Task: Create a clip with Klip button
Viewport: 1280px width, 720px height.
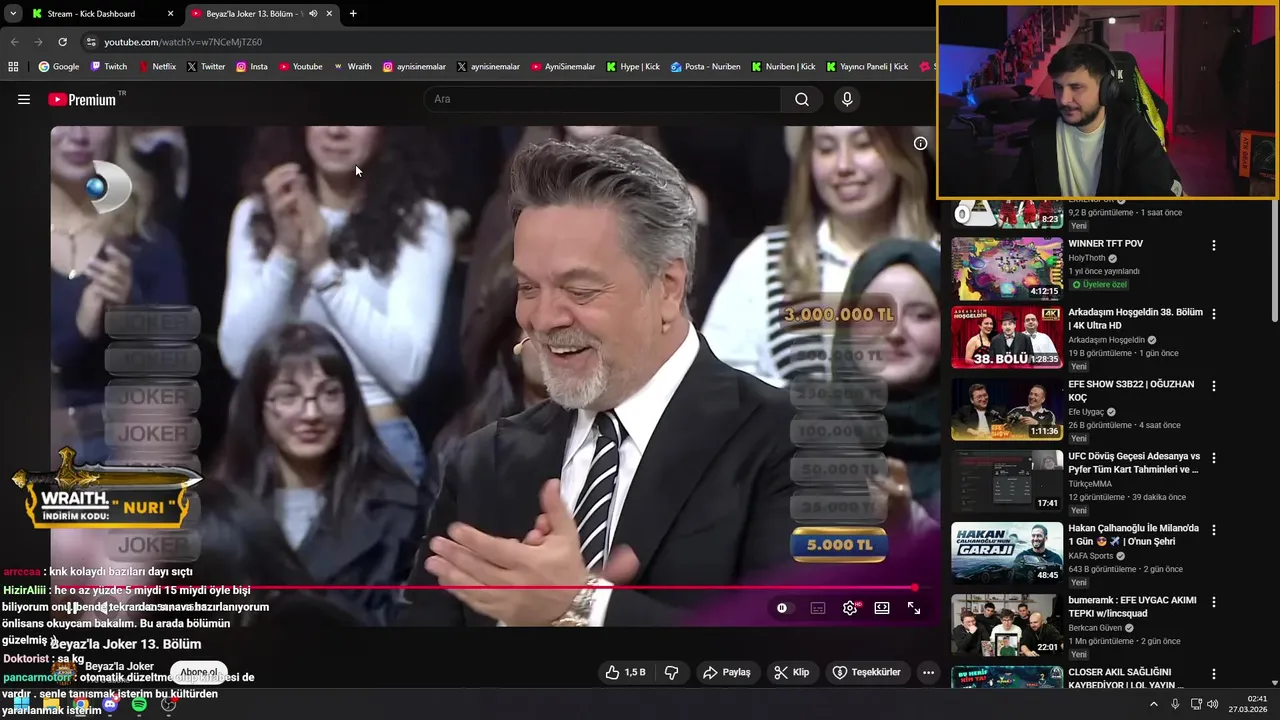Action: (791, 672)
